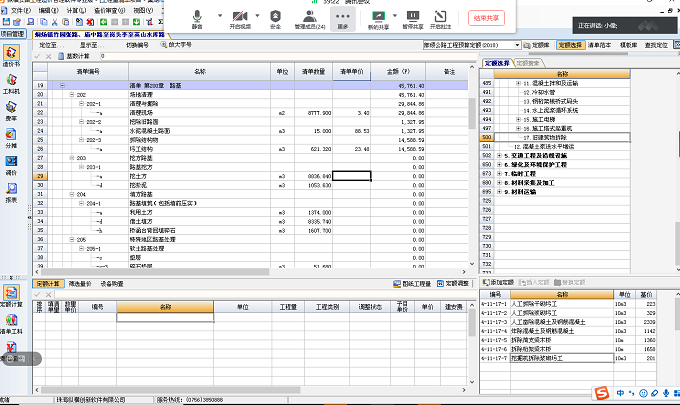Collapse the 202-1 tree node
This screenshot has height=405, width=680.
(x=81, y=104)
